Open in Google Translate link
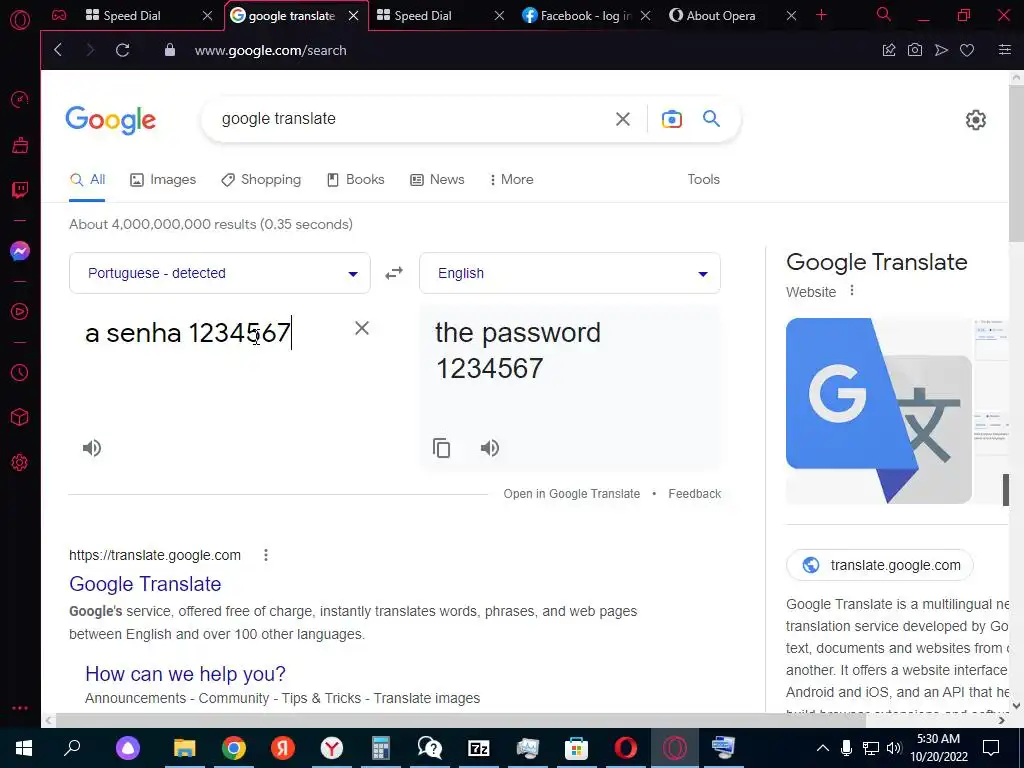The width and height of the screenshot is (1024, 768). pyautogui.click(x=571, y=494)
